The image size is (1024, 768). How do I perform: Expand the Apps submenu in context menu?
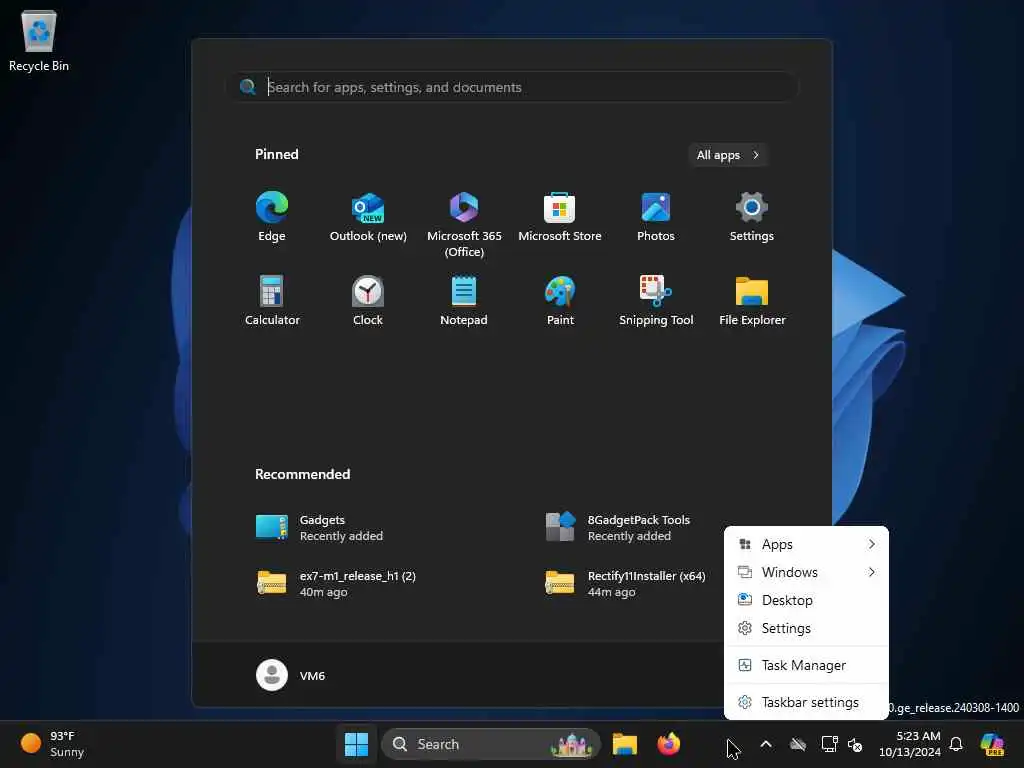click(x=806, y=544)
